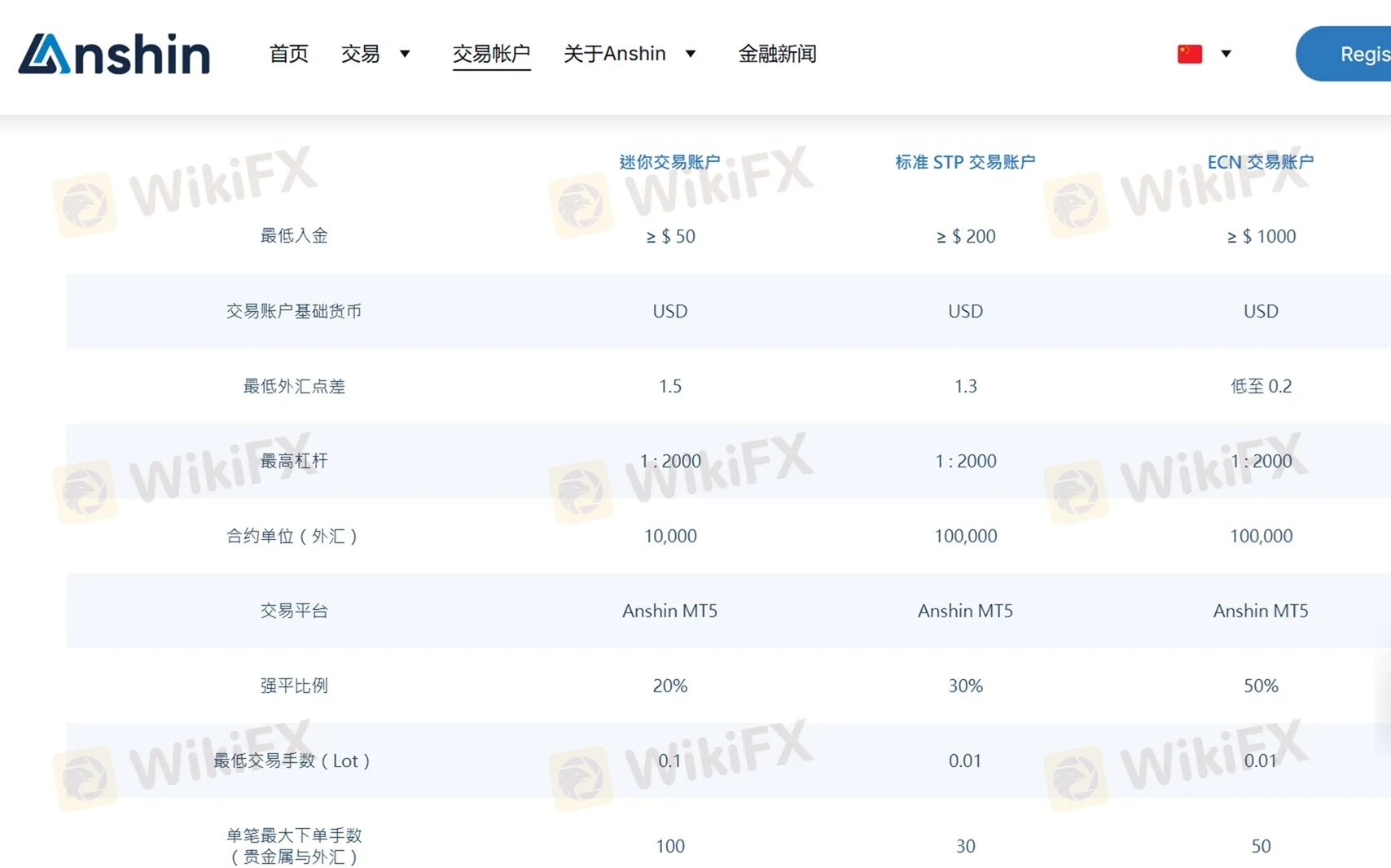
Task: Expand the language selector dropdown arrow
Action: 1226,54
